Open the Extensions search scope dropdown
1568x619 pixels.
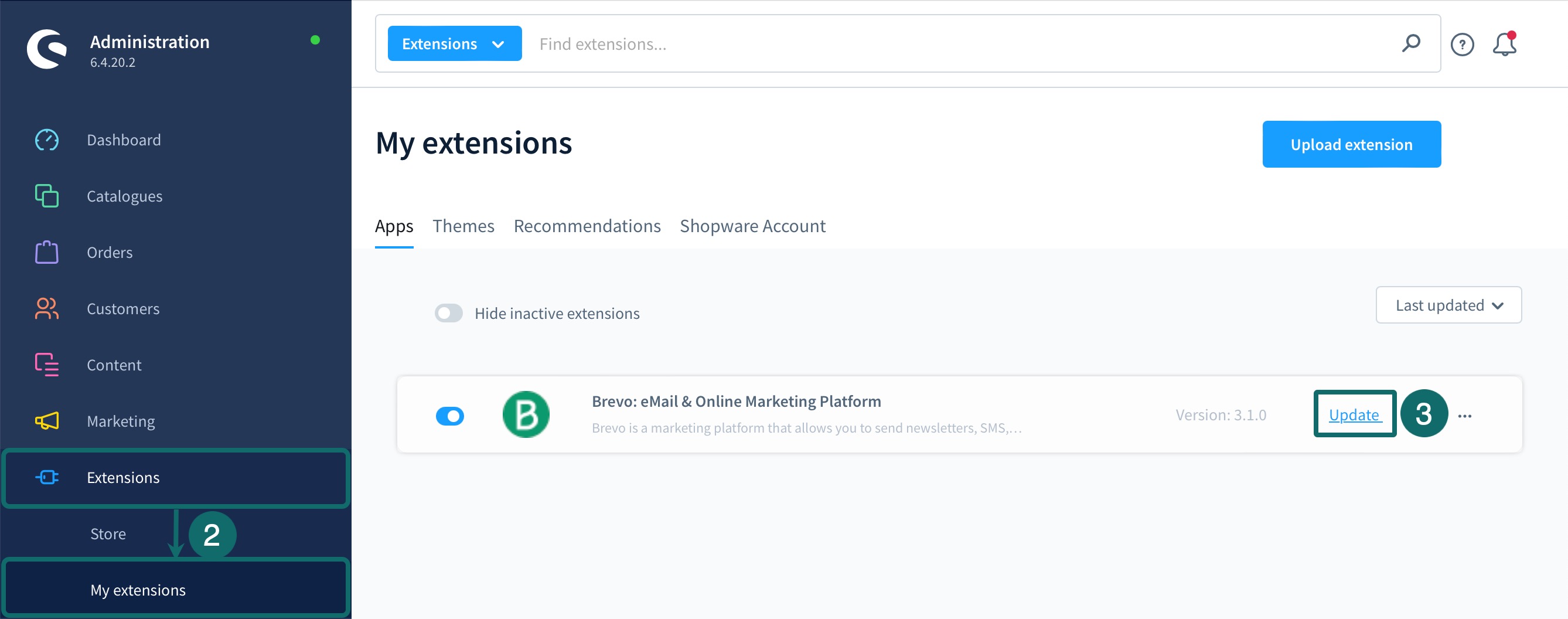coord(454,43)
